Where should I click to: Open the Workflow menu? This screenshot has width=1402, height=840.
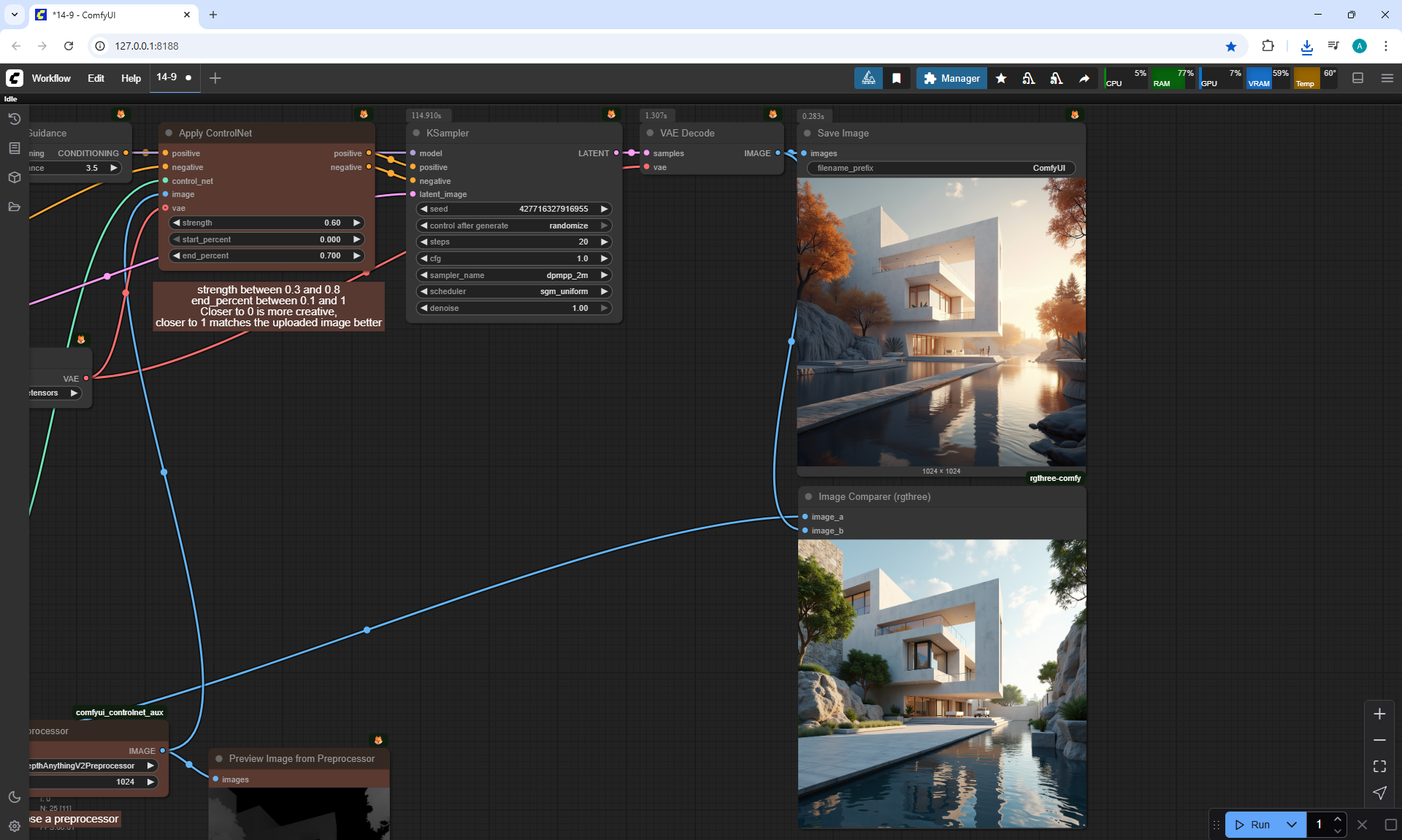(51, 78)
